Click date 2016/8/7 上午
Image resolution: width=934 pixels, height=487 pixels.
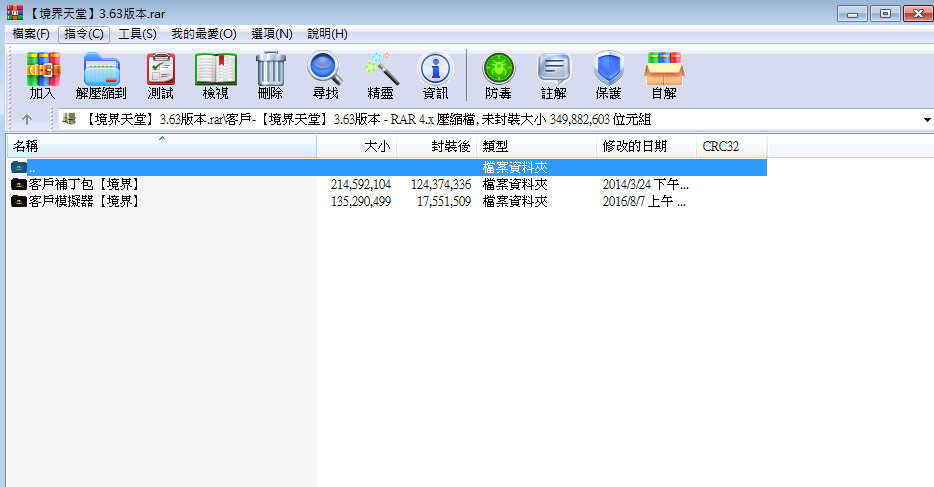644,202
